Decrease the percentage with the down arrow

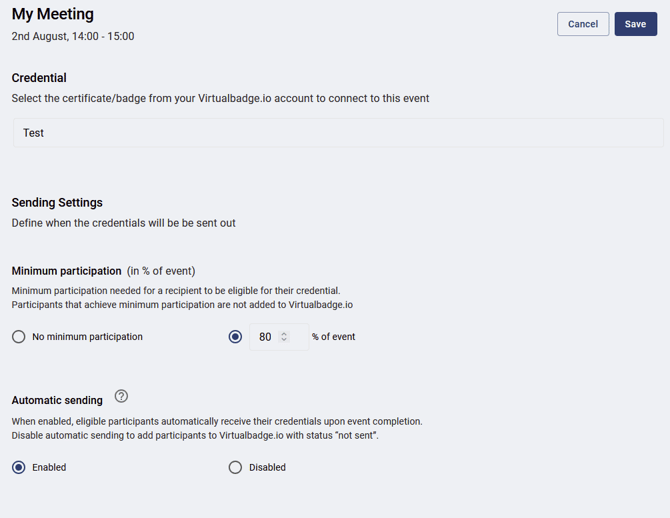pos(283,340)
